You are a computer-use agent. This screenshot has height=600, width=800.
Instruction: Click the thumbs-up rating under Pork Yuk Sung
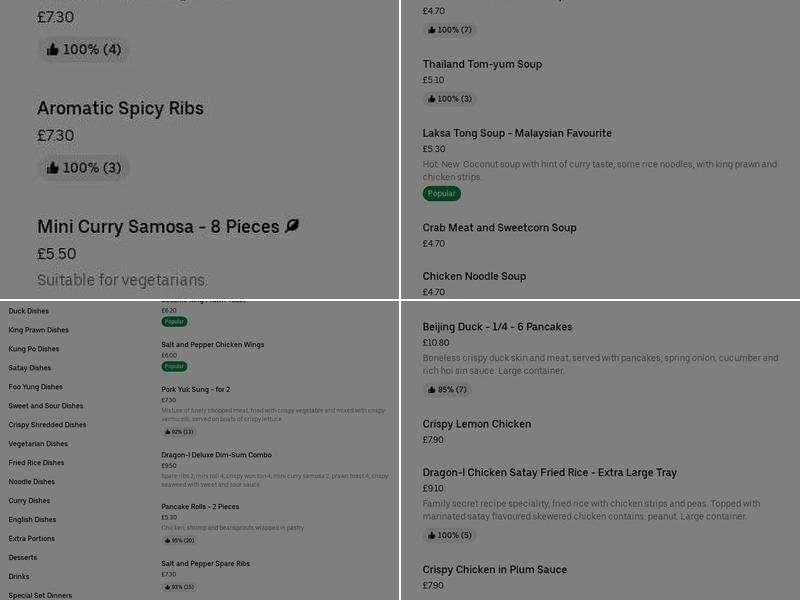tap(179, 432)
